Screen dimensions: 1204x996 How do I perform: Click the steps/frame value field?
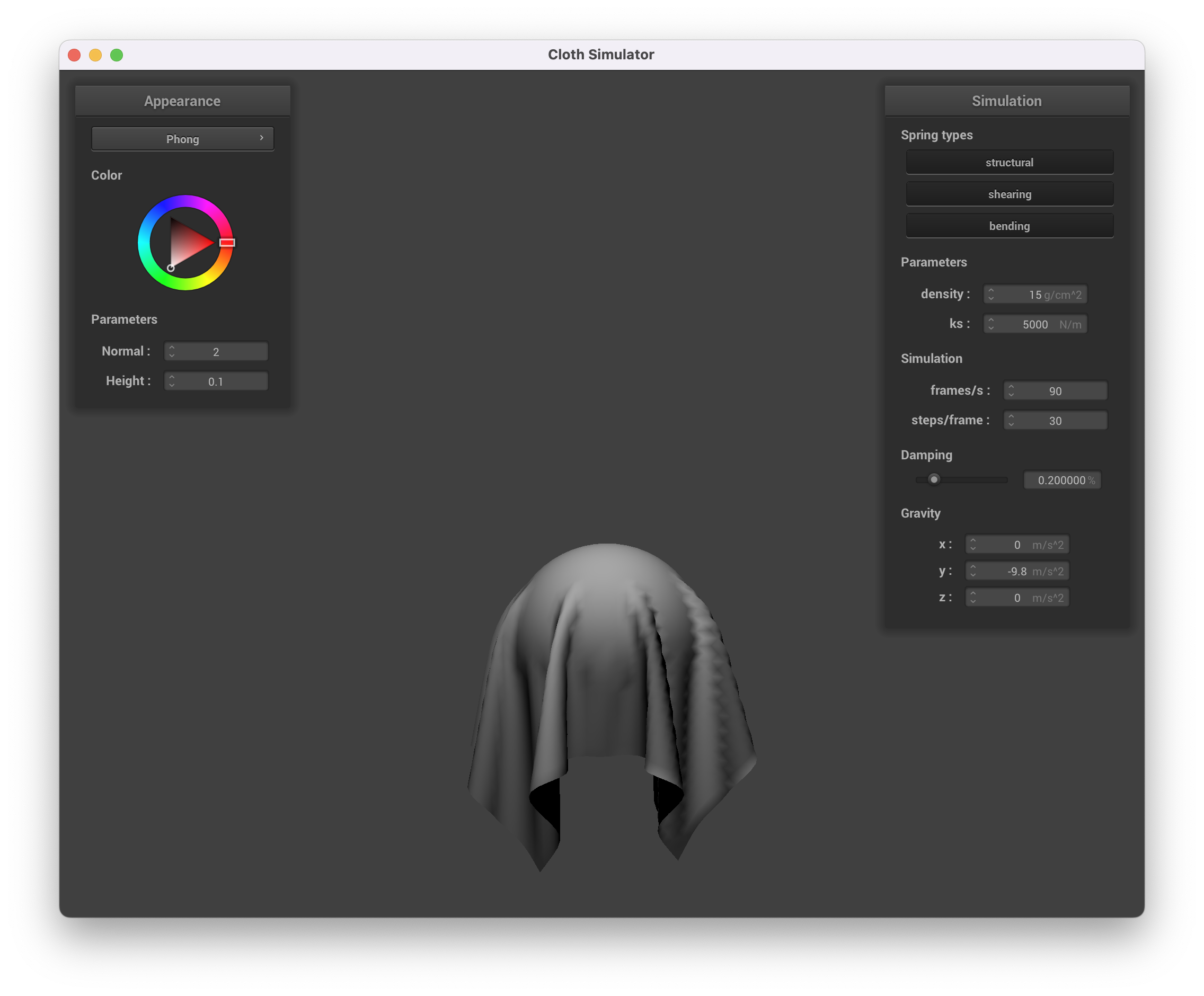point(1055,420)
